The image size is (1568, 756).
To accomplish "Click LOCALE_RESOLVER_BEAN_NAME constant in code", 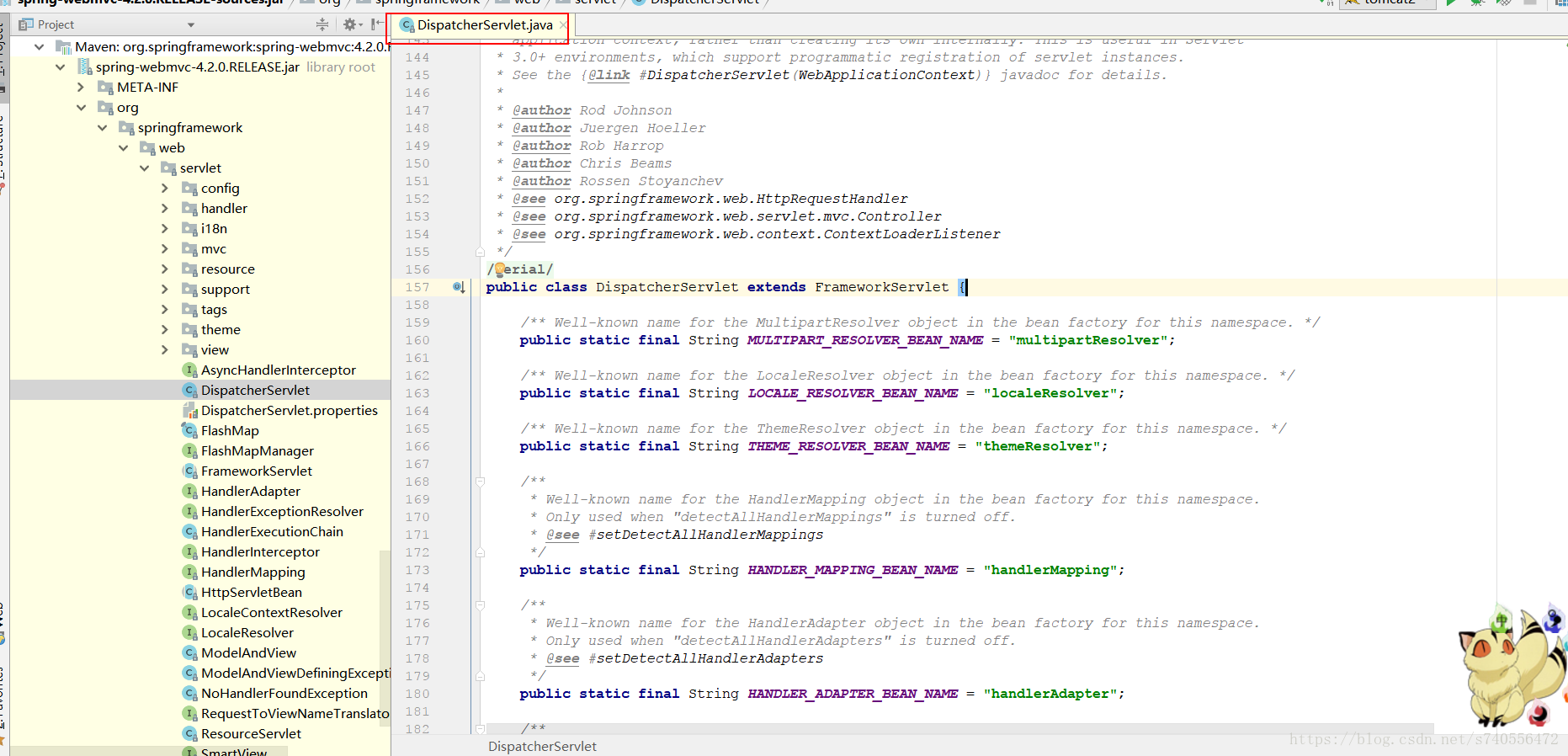I will coord(853,393).
